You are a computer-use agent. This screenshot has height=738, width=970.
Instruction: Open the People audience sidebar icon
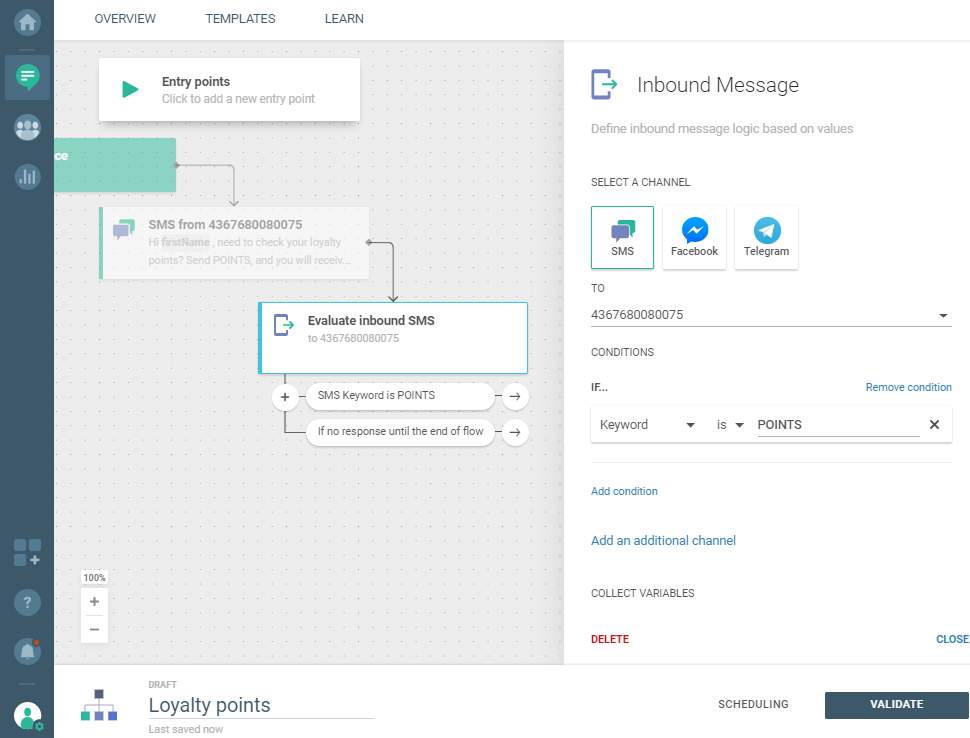(27, 127)
